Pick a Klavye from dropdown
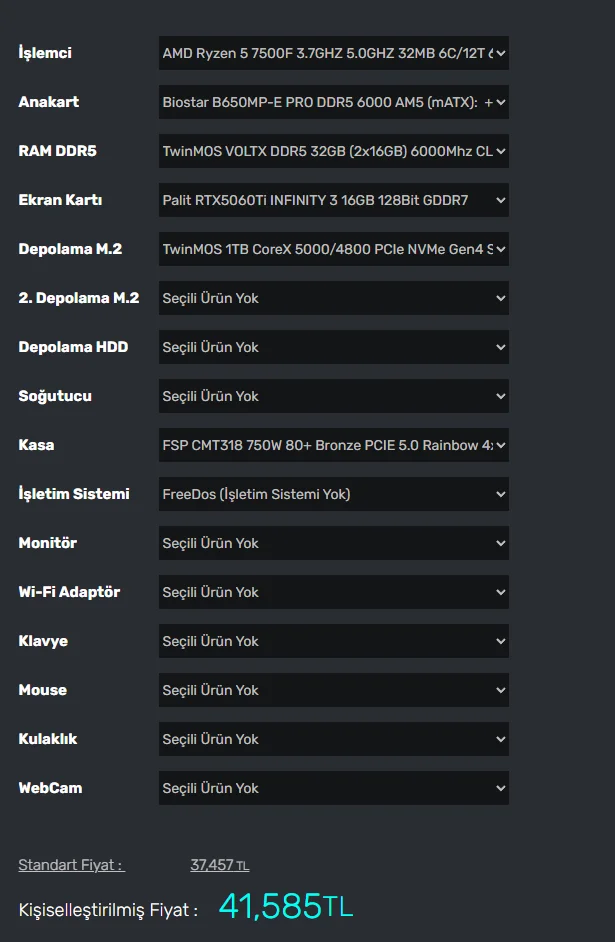Screen dimensions: 615x942 click(333, 641)
